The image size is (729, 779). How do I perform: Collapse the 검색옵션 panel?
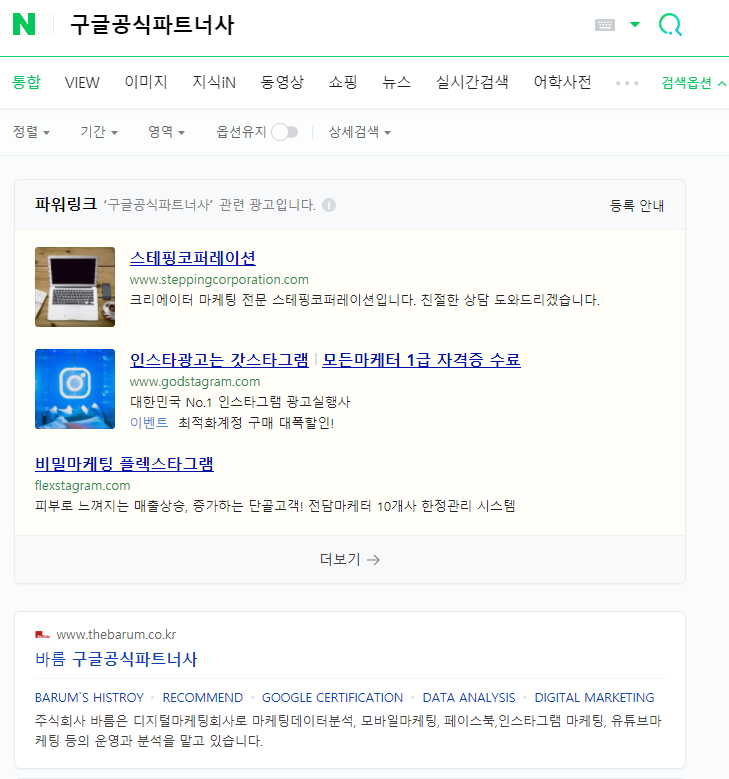click(x=694, y=82)
